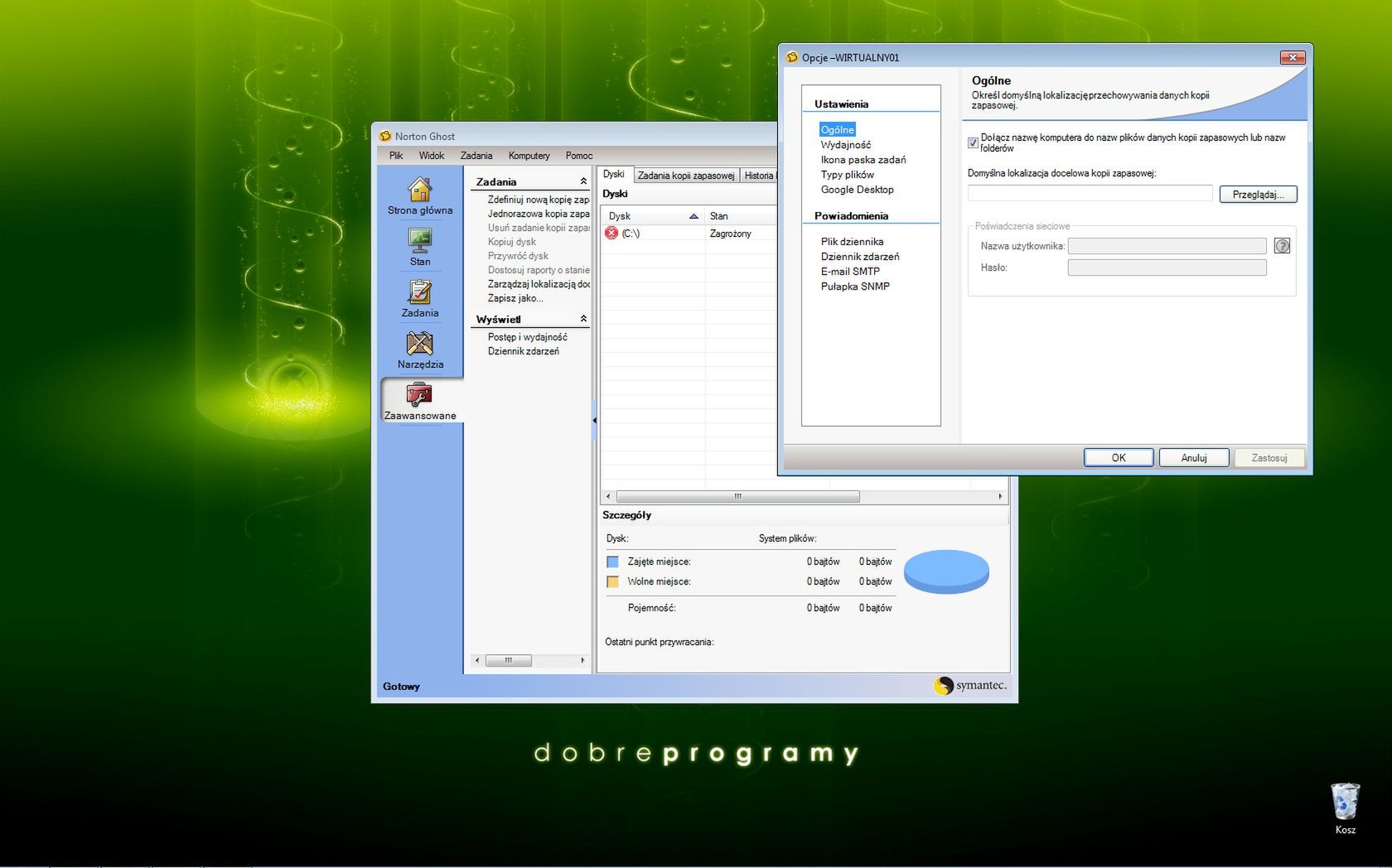Select the (C:\) drive row
Image resolution: width=1392 pixels, height=868 pixels.
click(688, 234)
